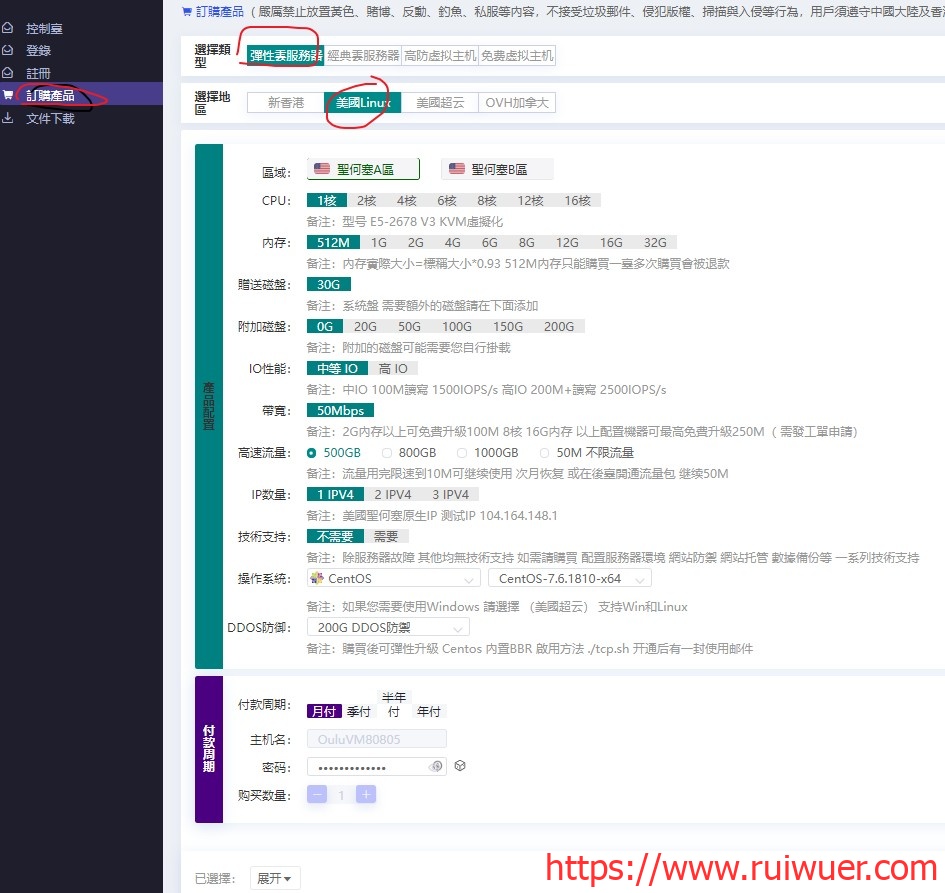This screenshot has width=945, height=893.
Task: Switch to 經典雲服務器 type tab
Action: 363,56
